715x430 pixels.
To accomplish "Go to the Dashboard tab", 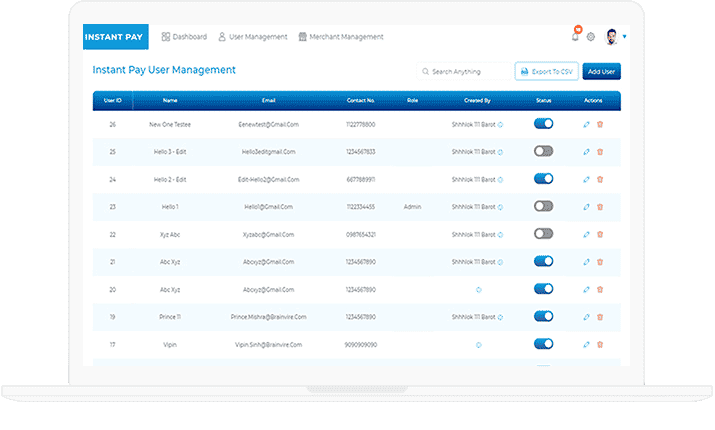I will [184, 37].
